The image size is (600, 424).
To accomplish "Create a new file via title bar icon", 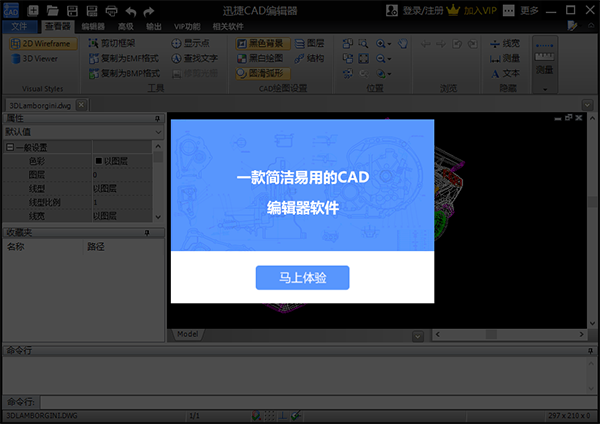I will coord(33,11).
